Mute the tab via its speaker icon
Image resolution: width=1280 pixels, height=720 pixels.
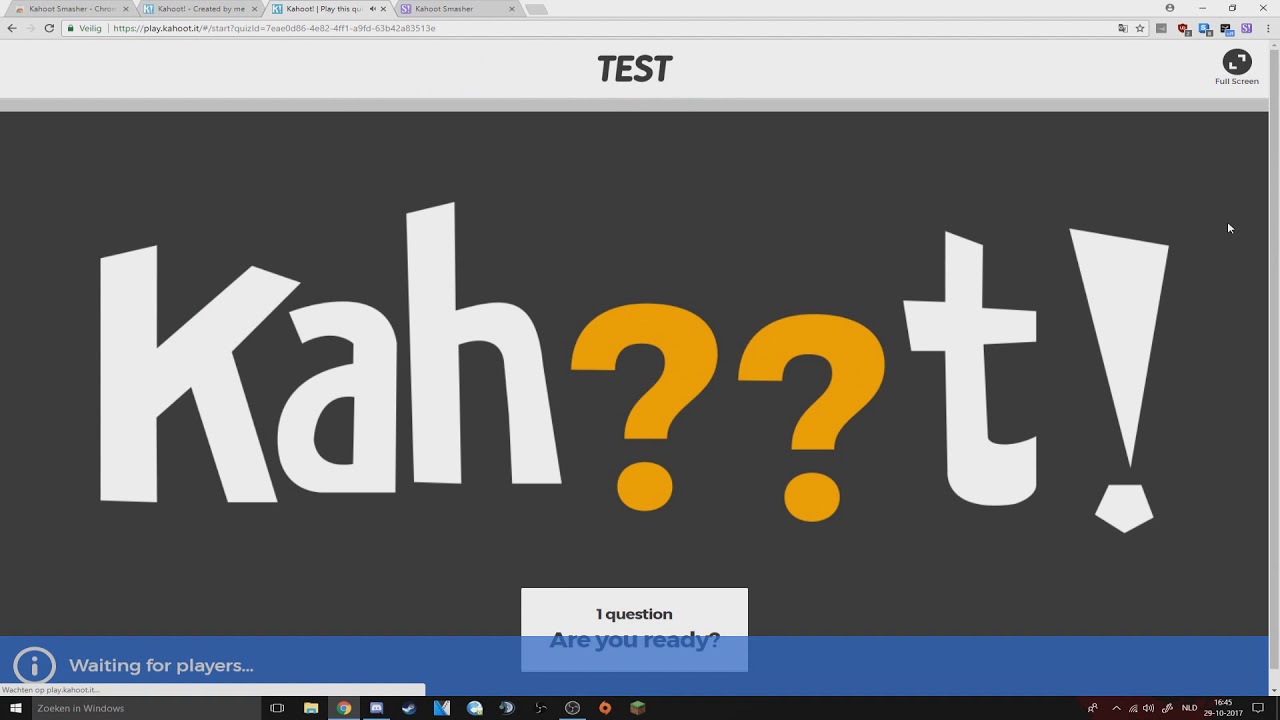click(372, 9)
